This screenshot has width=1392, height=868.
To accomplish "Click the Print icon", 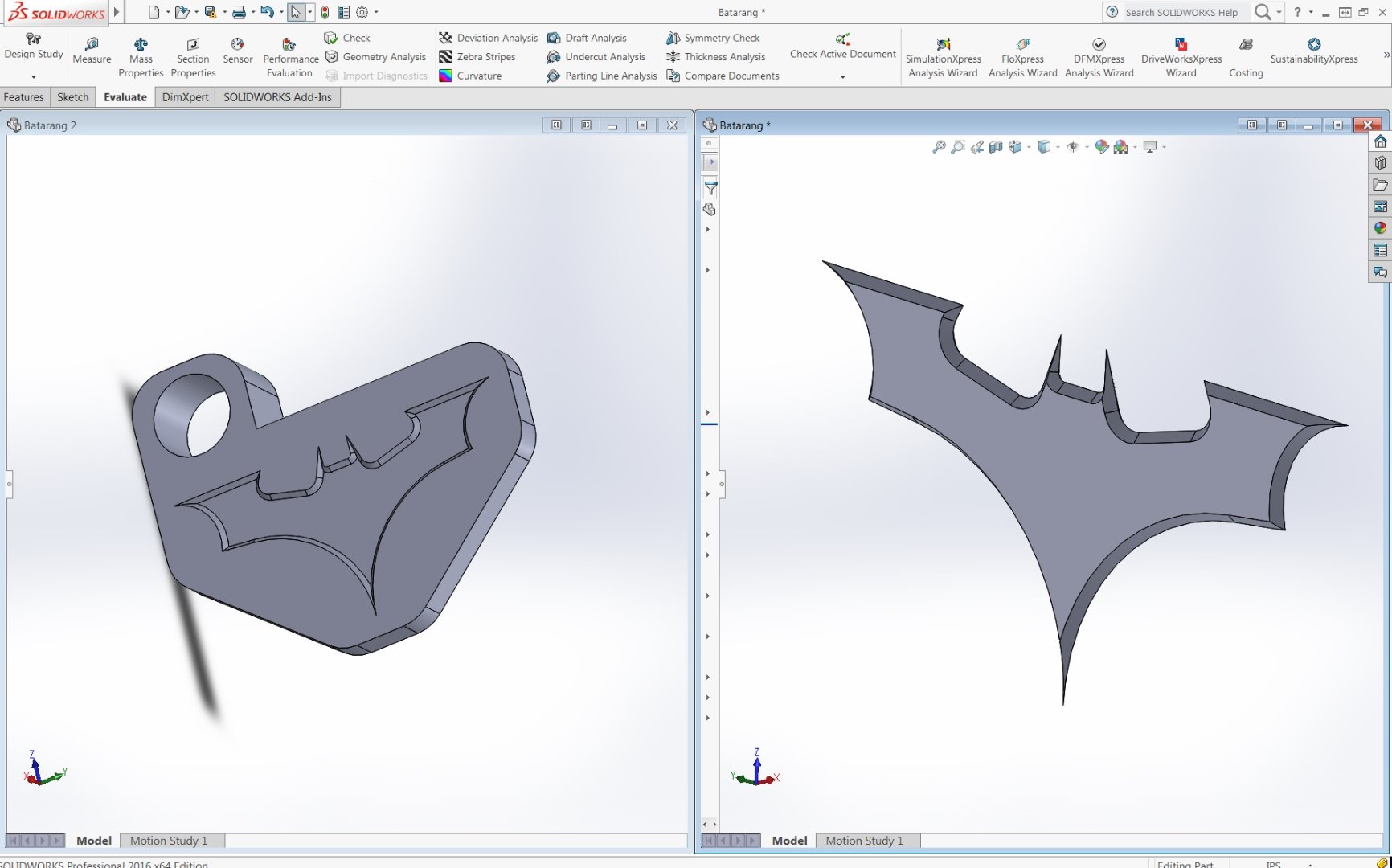I will tap(239, 12).
